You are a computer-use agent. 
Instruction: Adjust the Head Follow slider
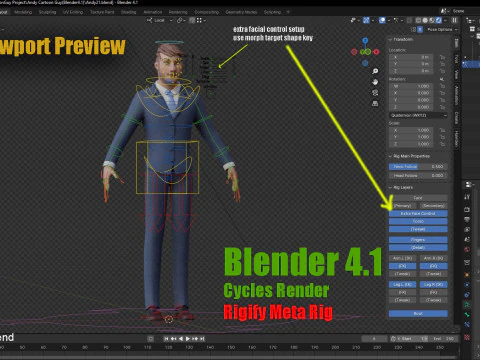tap(418, 175)
